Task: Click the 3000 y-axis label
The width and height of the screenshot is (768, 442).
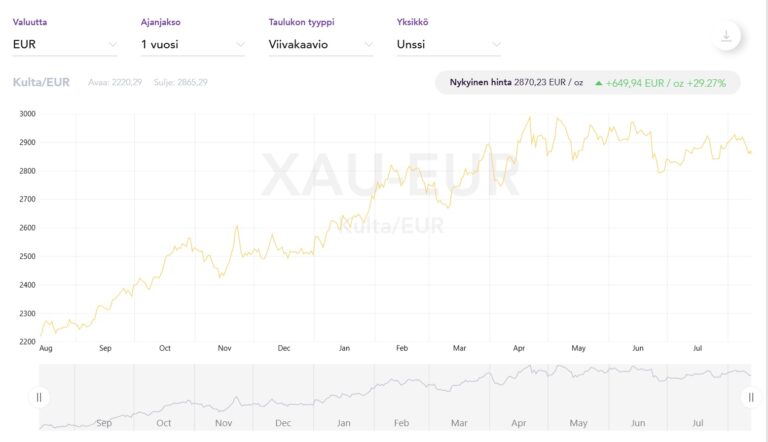Action: tap(27, 114)
